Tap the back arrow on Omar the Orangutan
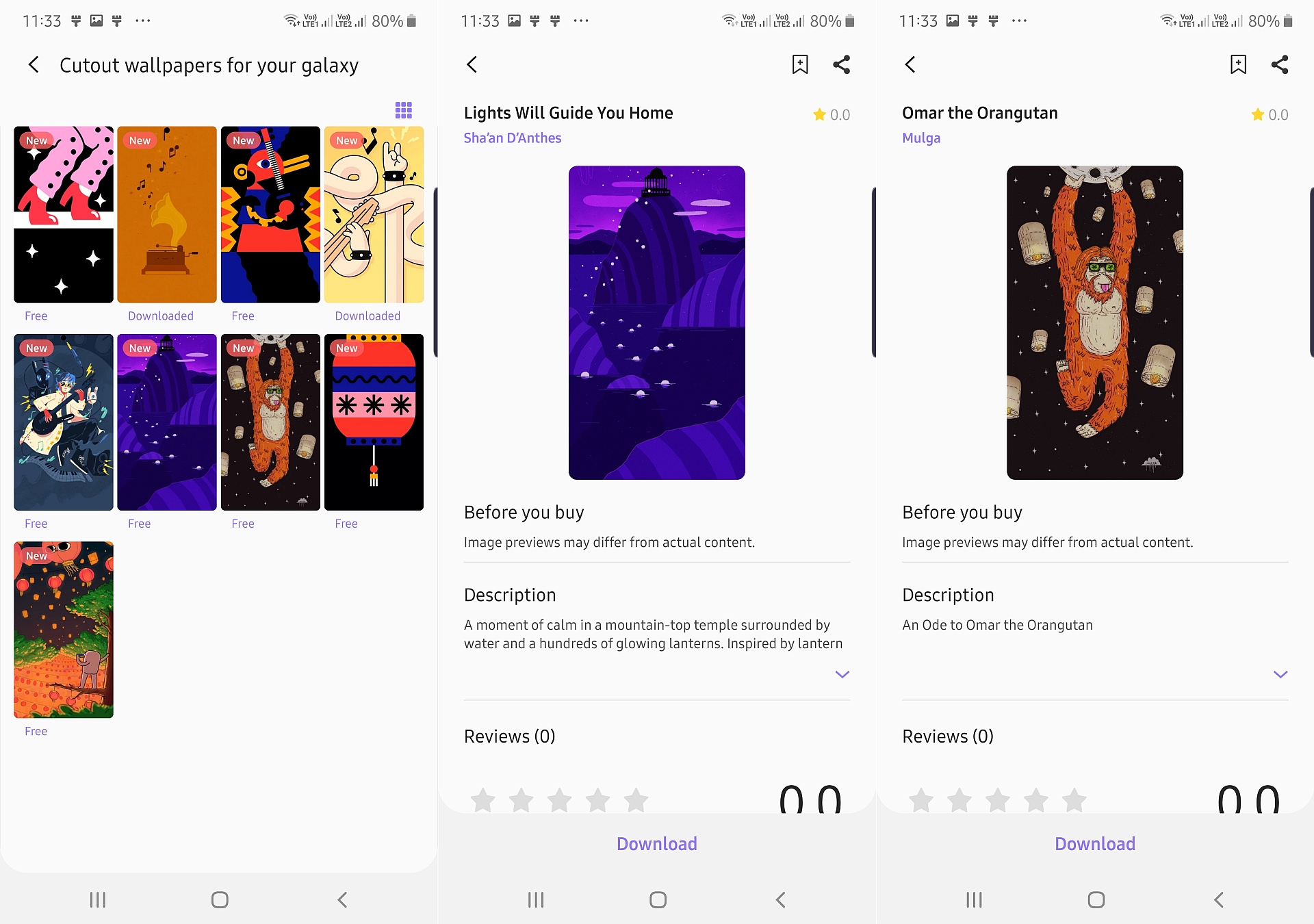 coord(911,64)
